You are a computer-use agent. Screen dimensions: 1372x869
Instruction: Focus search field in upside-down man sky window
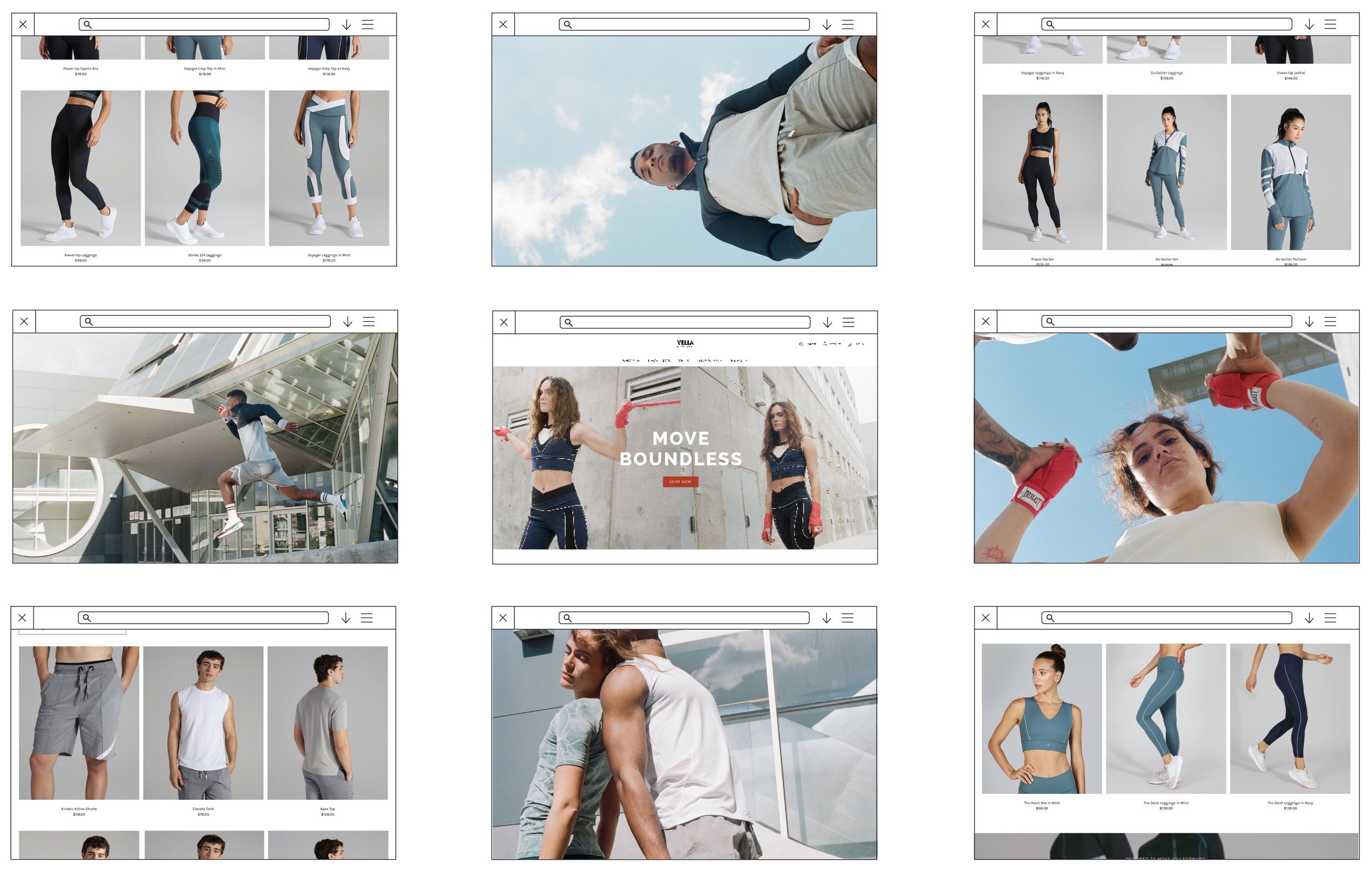(x=684, y=25)
